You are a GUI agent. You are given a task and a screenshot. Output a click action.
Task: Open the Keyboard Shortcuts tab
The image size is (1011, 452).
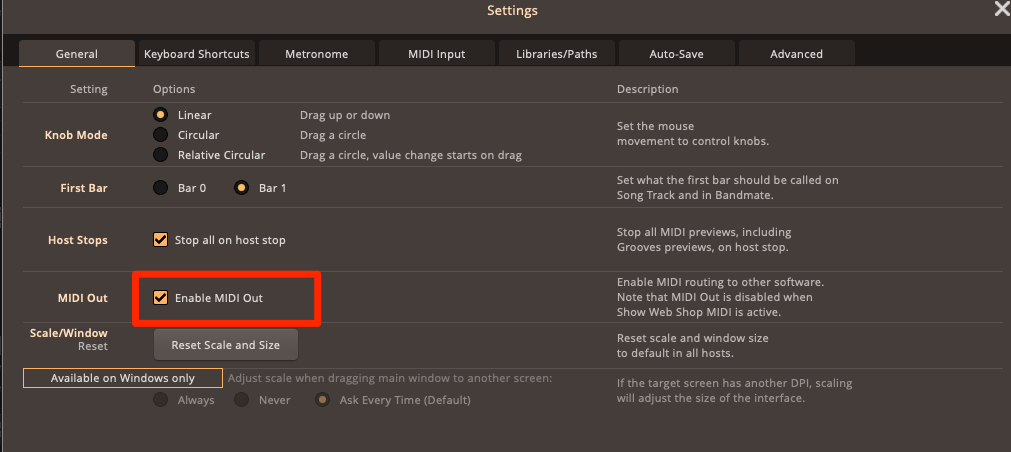(x=196, y=54)
